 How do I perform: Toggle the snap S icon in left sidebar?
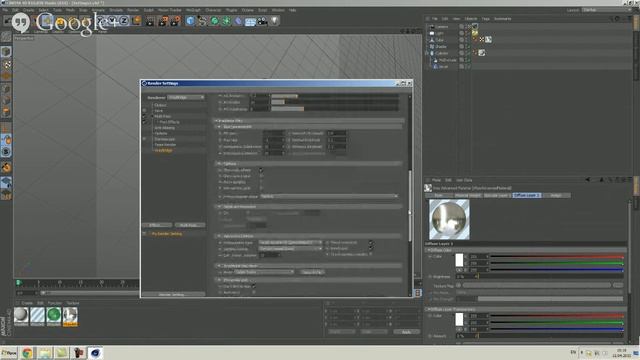(6, 152)
